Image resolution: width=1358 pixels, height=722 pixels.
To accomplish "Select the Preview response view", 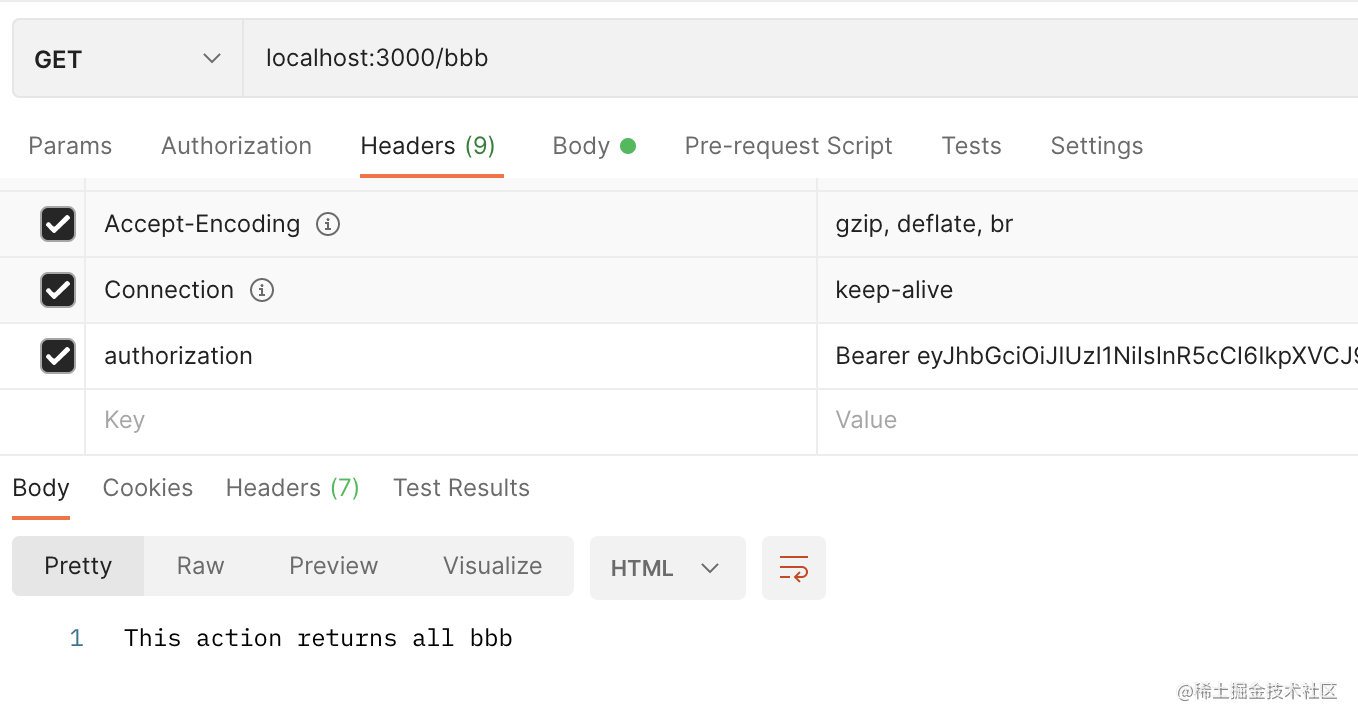I will tap(333, 566).
